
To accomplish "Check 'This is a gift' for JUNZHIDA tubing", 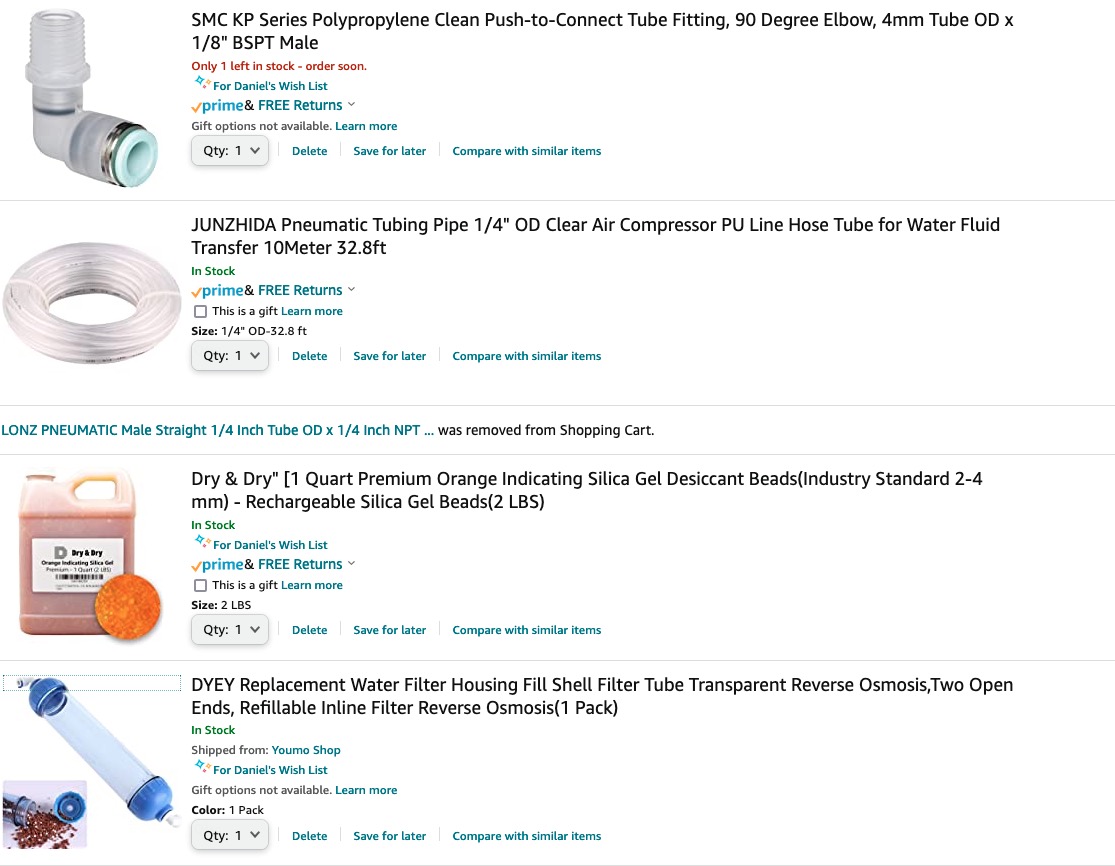I will (201, 311).
